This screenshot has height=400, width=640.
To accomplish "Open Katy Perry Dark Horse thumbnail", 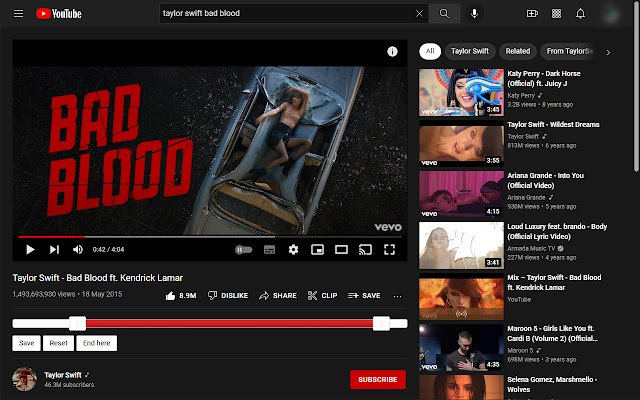I will pyautogui.click(x=461, y=93).
